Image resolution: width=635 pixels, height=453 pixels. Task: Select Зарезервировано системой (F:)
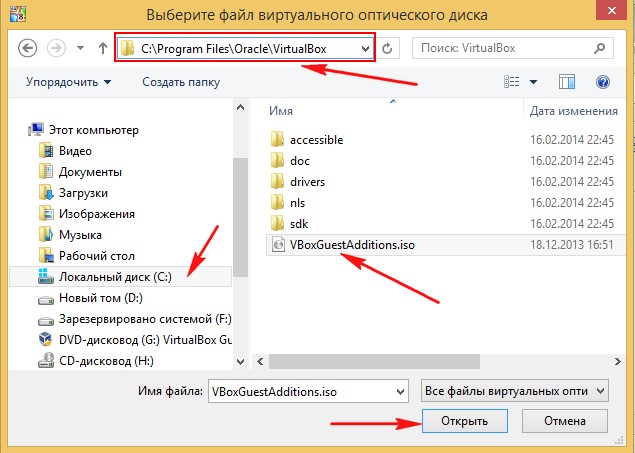pyautogui.click(x=135, y=319)
